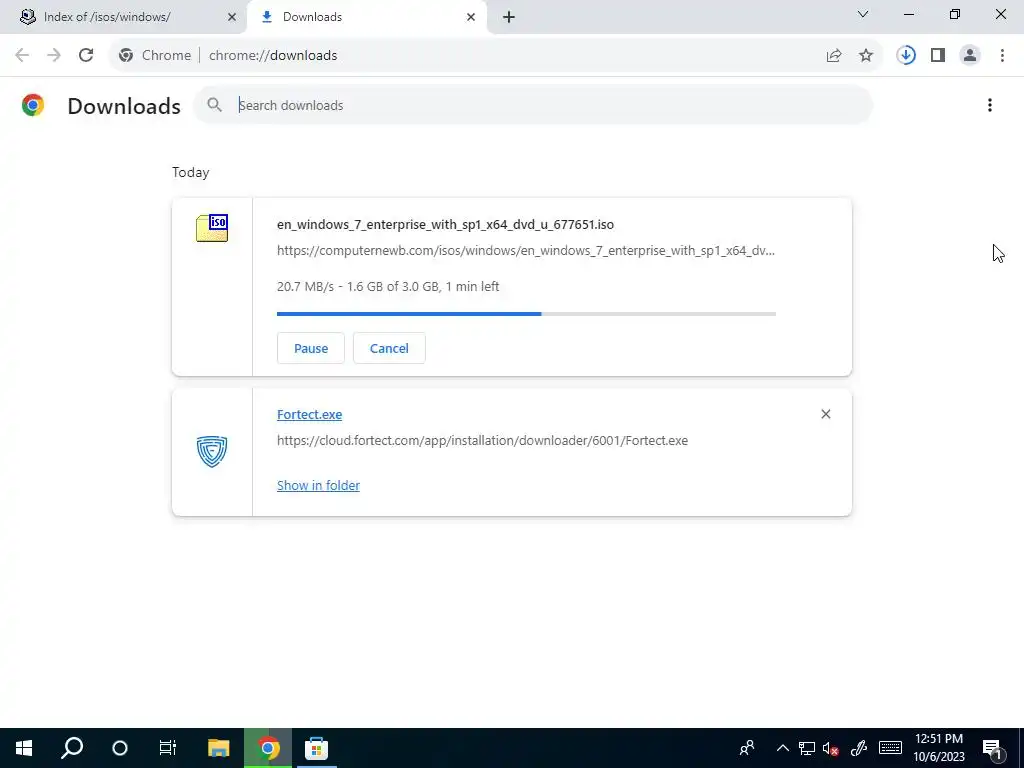This screenshot has width=1024, height=768.
Task: Click the ISO file icon
Action: click(x=212, y=228)
